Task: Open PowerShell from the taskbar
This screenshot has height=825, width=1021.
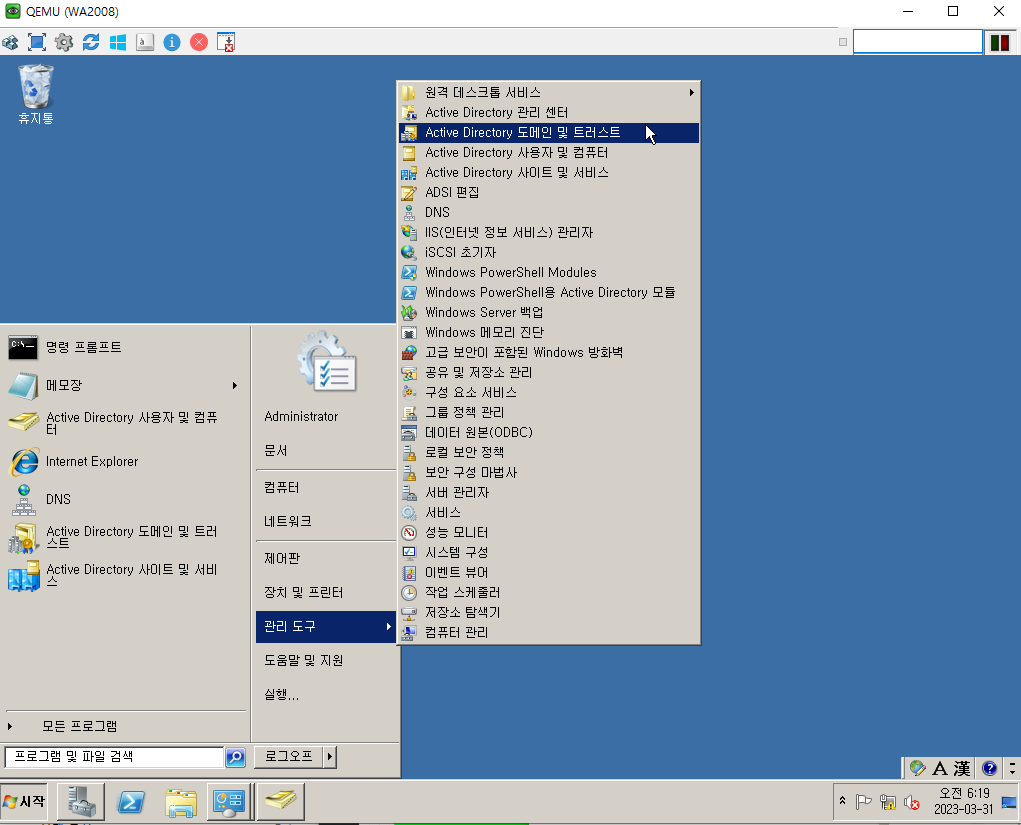Action: coord(131,802)
